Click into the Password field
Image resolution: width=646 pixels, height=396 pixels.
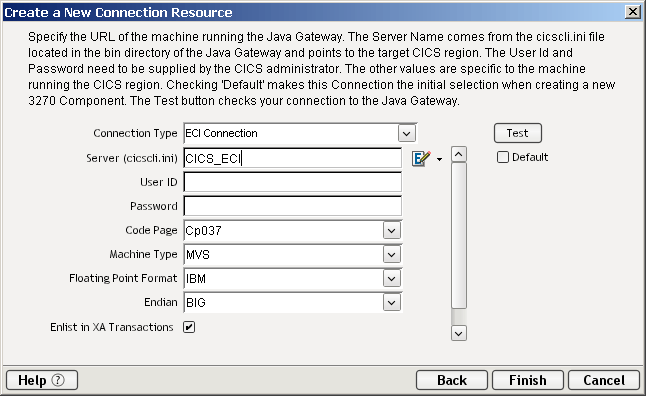pos(293,206)
